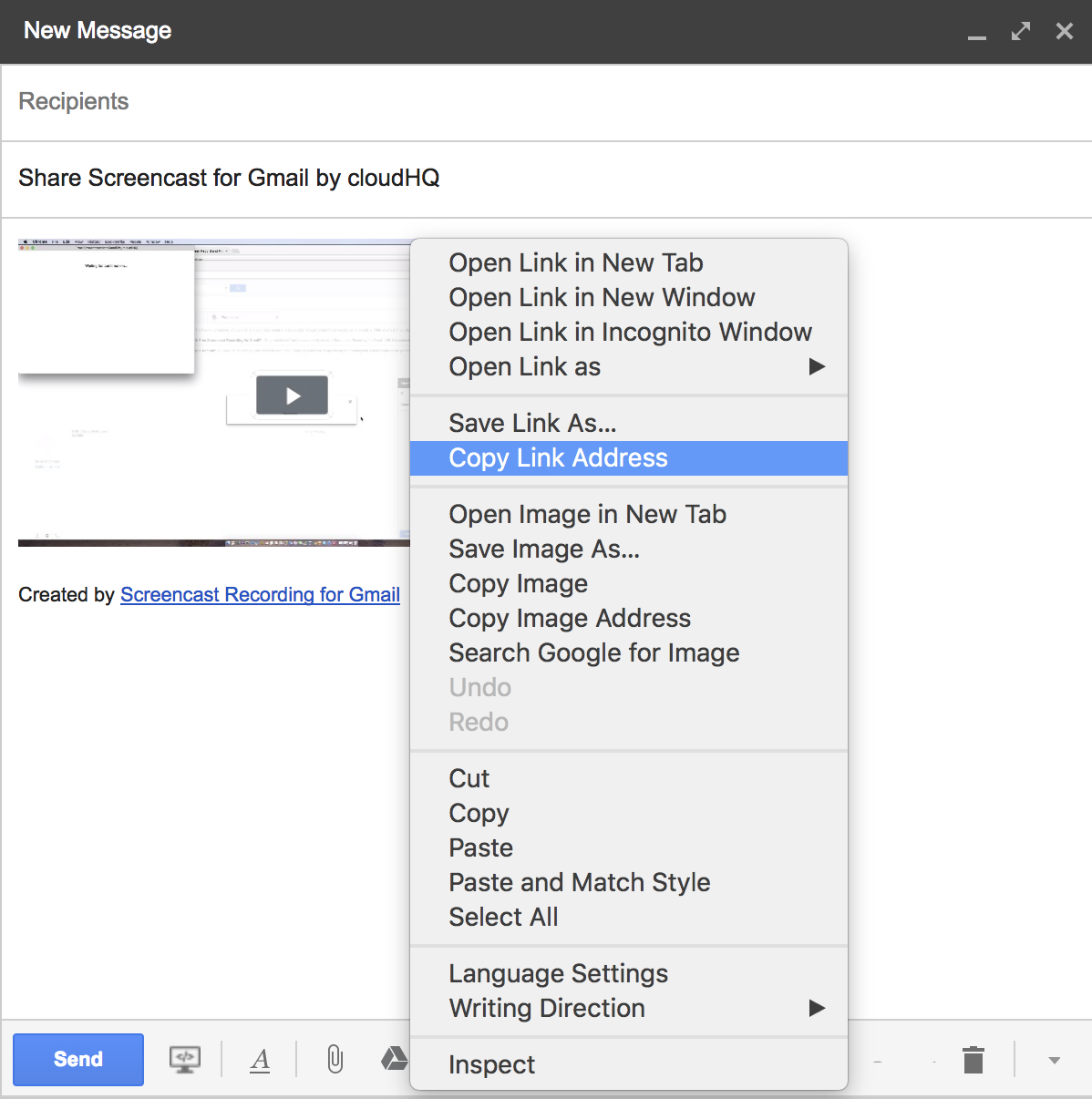Attach a file using the paperclip
This screenshot has width=1092, height=1099.
point(334,1059)
